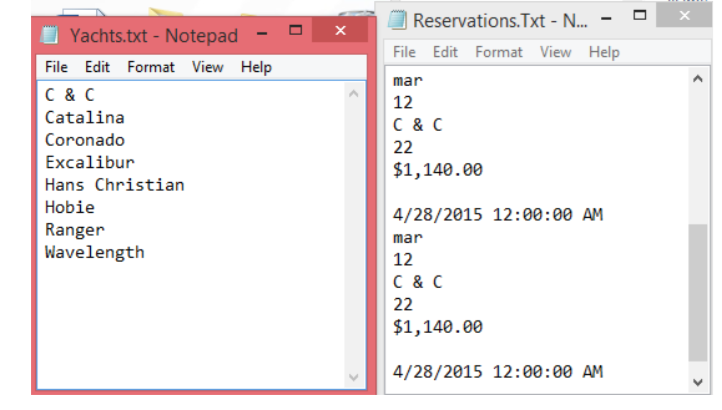Click scroll down arrow in Reservations.Txt window
Image resolution: width=722 pixels, height=410 pixels.
pos(697,381)
